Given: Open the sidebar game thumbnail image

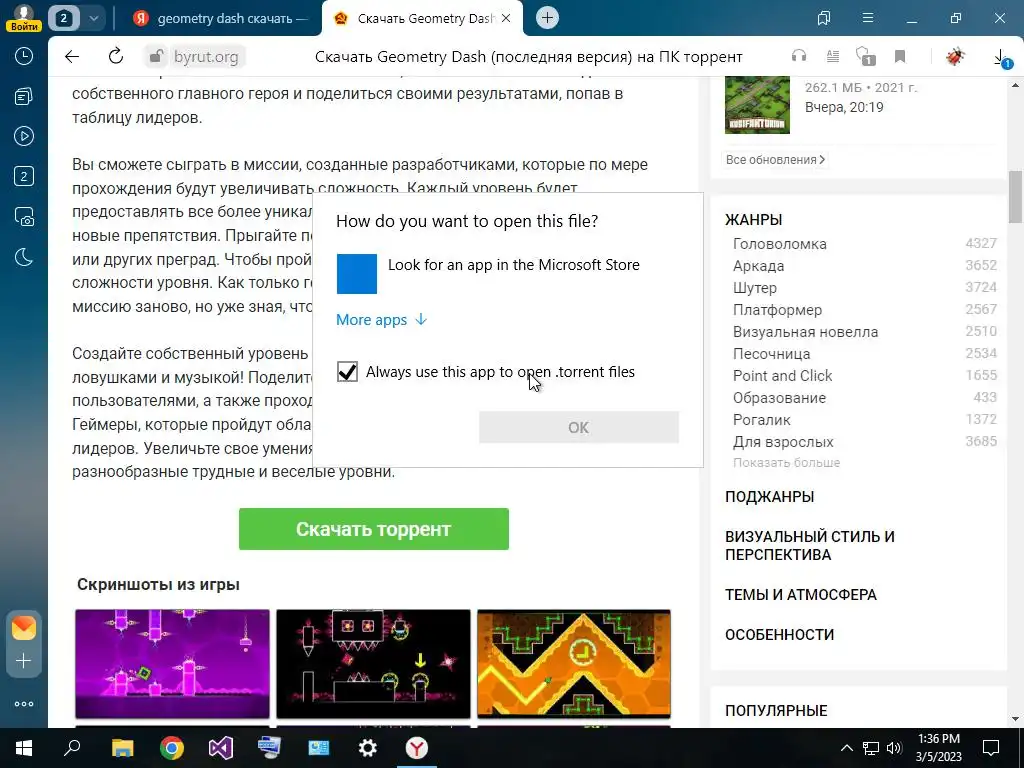Looking at the screenshot, I should tap(758, 105).
